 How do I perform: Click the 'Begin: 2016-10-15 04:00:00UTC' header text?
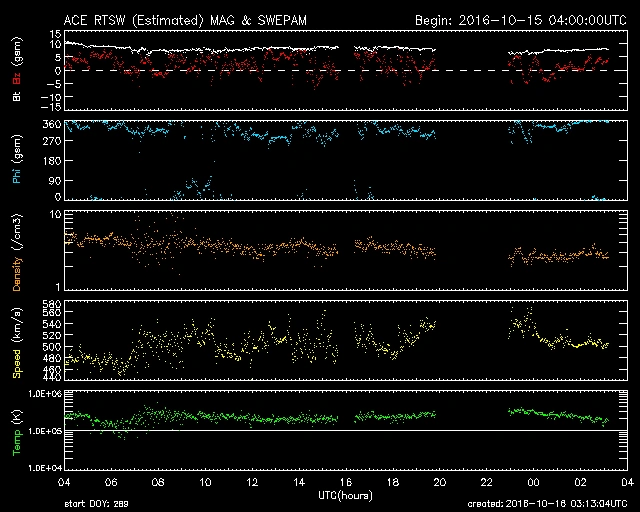(521, 20)
